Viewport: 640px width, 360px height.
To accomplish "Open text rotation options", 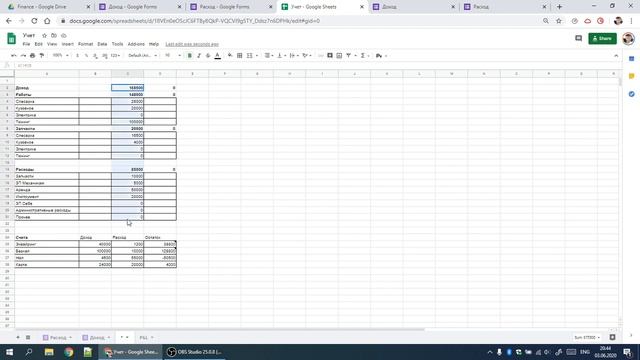I will [307, 56].
